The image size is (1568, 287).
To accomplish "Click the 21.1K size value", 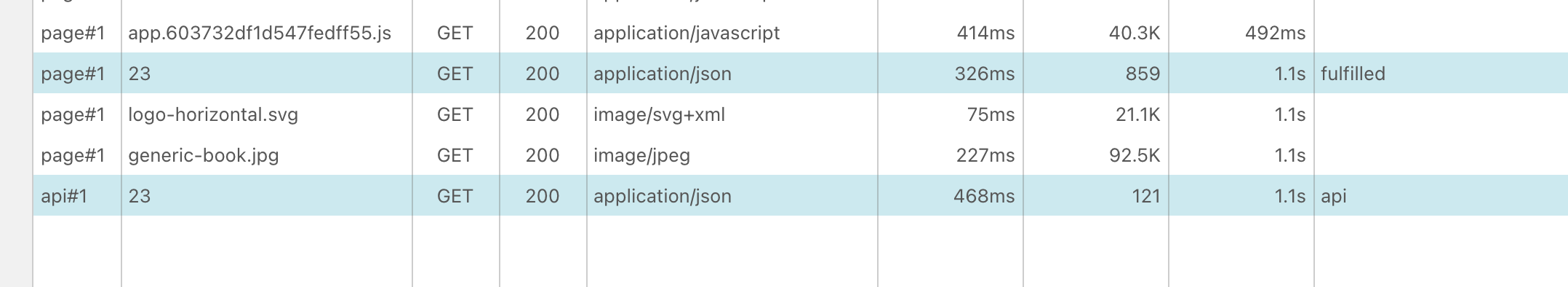I will tap(1137, 114).
